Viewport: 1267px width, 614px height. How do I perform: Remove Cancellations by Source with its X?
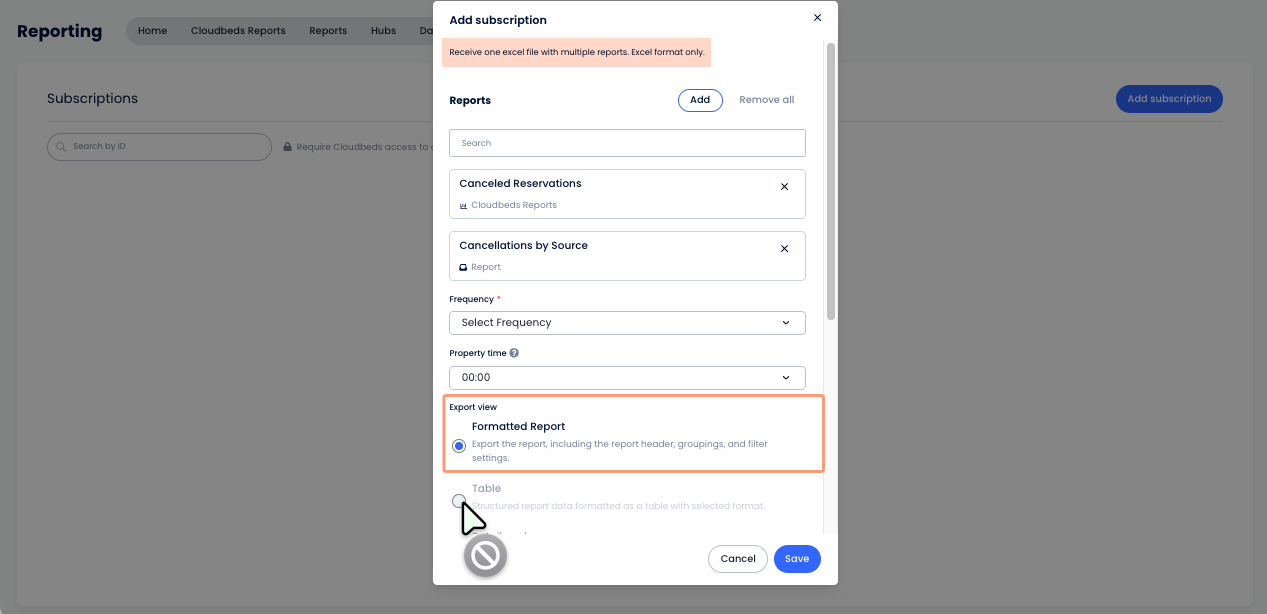click(x=784, y=249)
